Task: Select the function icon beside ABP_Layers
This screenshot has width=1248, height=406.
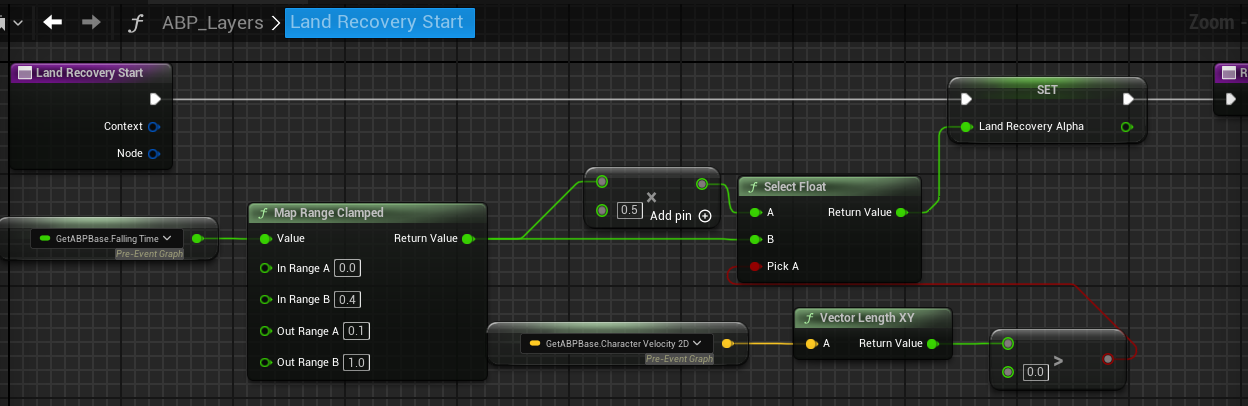Action: (x=137, y=22)
